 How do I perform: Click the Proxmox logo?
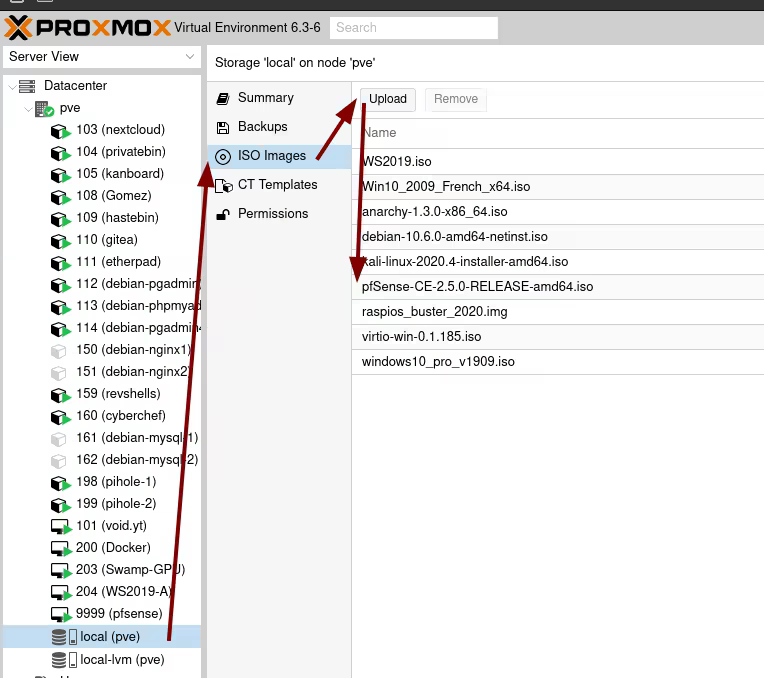[x=88, y=27]
